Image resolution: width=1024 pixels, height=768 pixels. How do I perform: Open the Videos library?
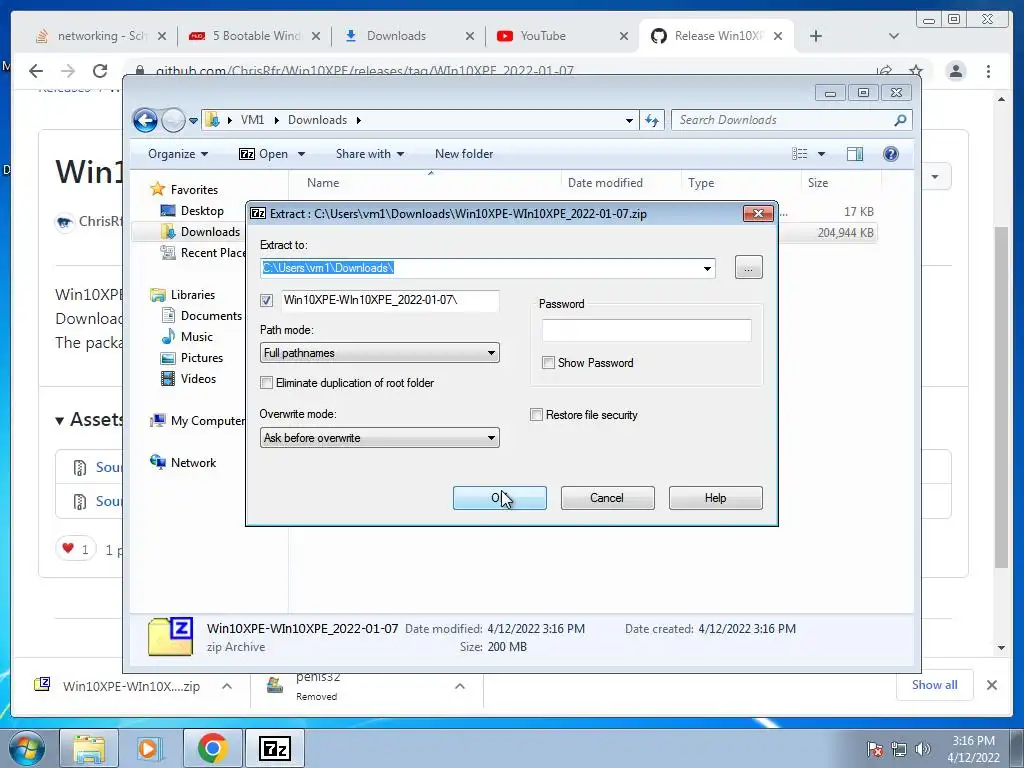point(189,379)
